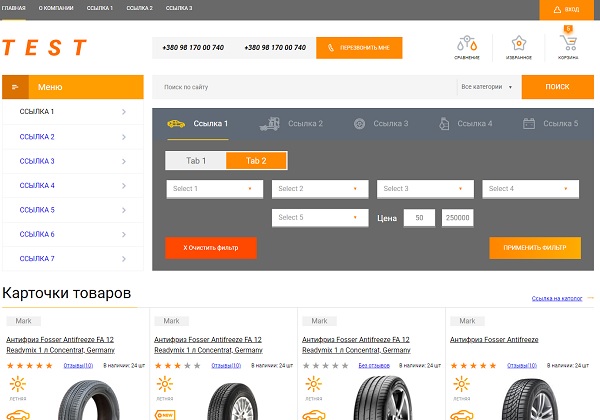Click the cart counter badge
Screen dimensions: 600x420
568,29
